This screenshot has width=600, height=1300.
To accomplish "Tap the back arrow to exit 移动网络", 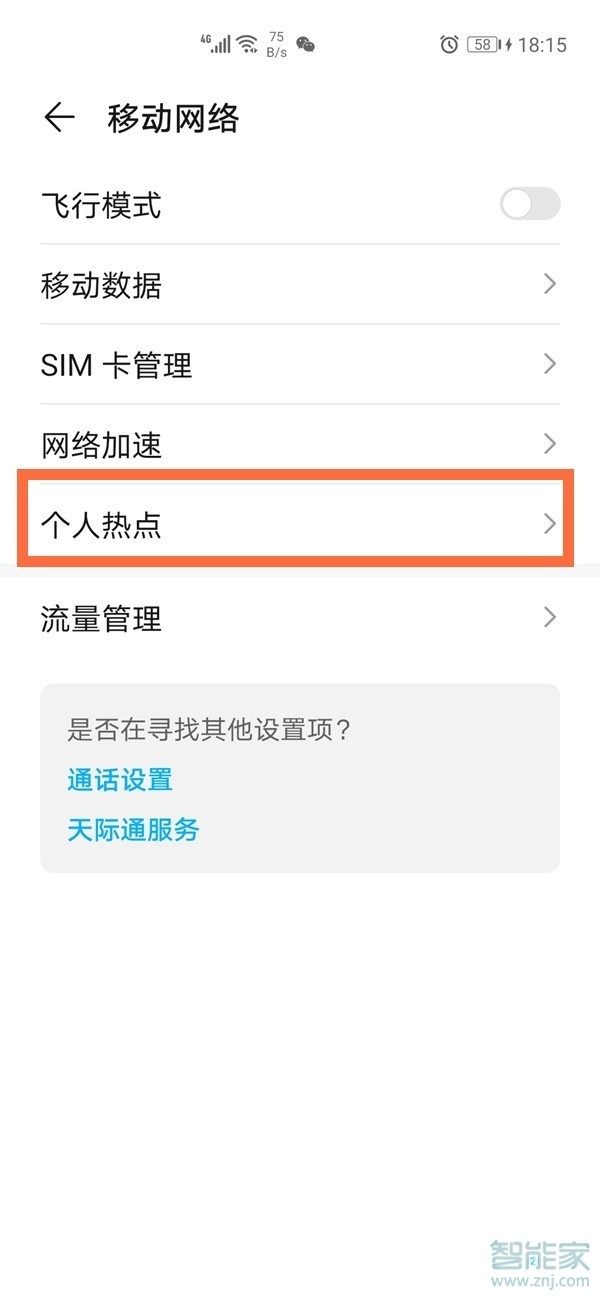I will pos(58,117).
